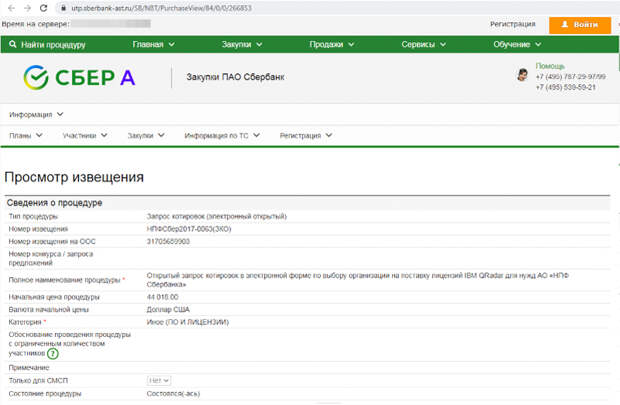Click value Запрос котировок (электронный открытый)
This screenshot has height=405, width=620.
pos(217,216)
